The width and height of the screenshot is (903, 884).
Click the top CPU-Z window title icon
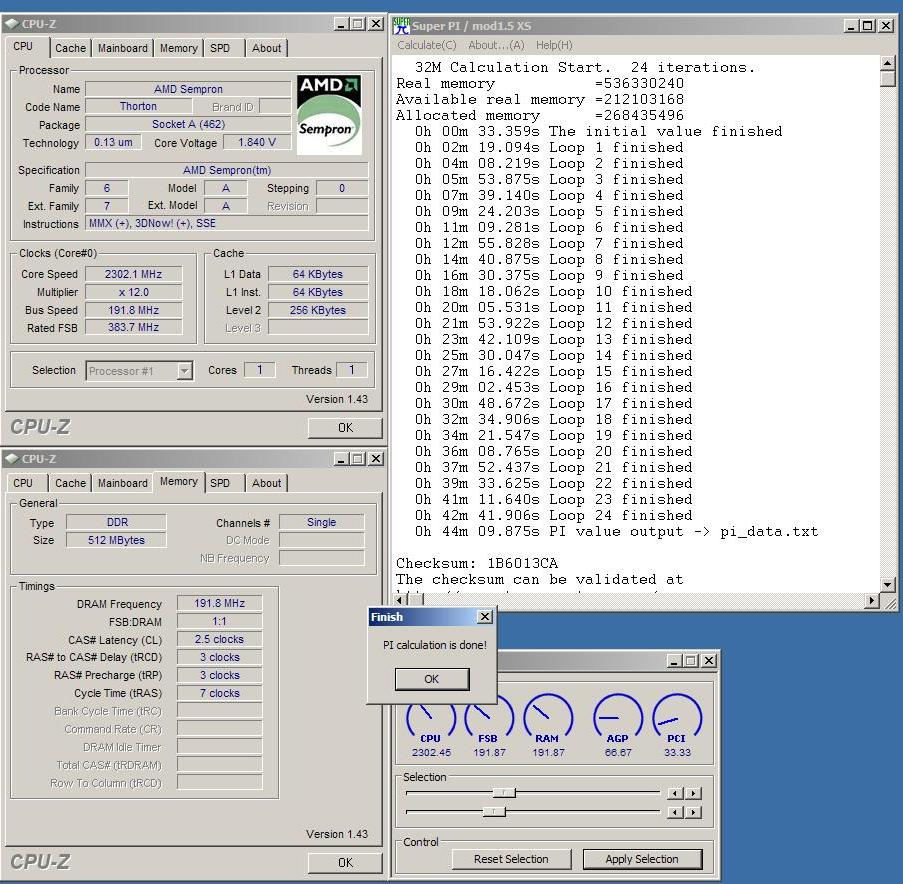coord(12,24)
